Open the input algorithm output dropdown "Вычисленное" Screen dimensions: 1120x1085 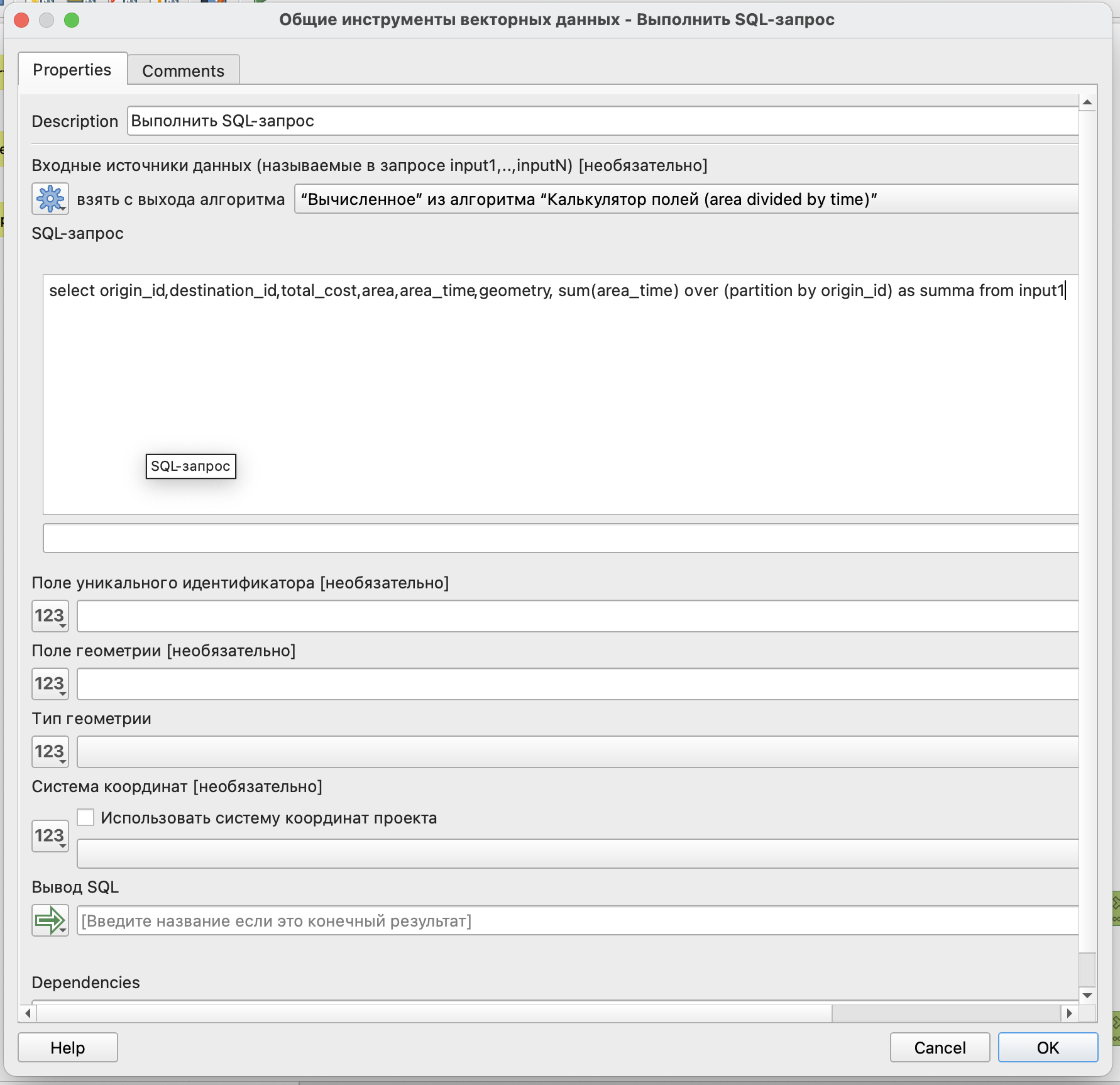pos(686,199)
